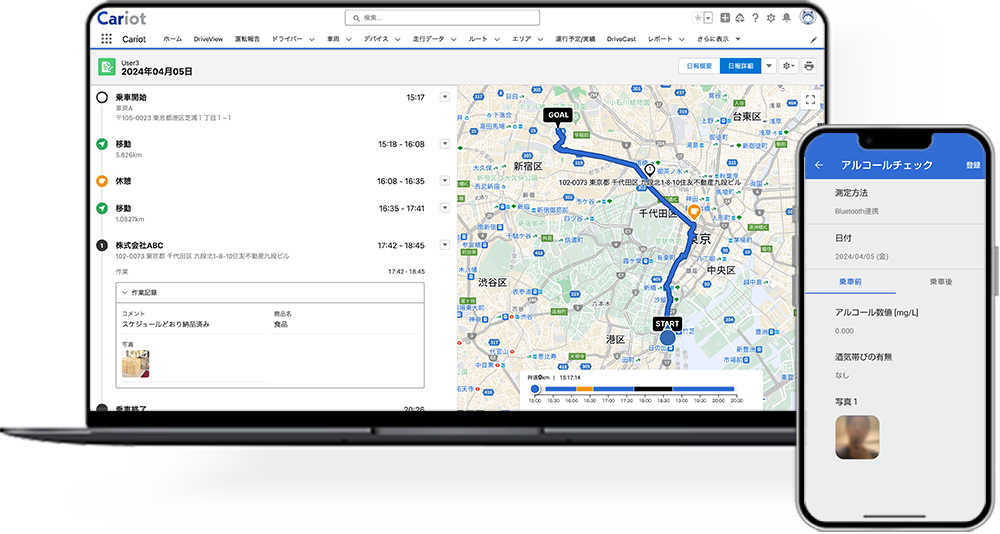
Task: Open the さらに表示 more menu
Action: click(718, 39)
